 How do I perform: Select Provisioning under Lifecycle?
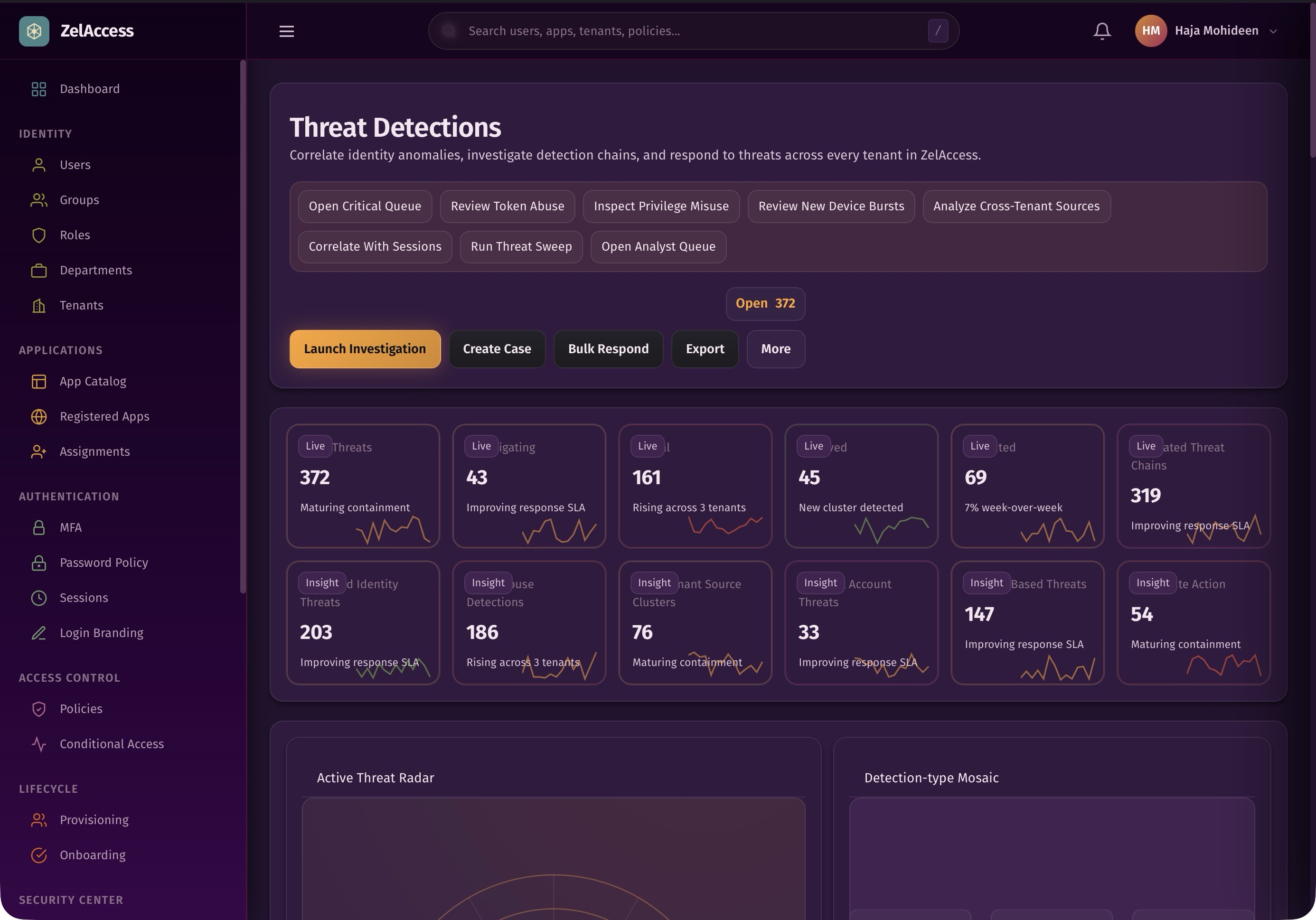94,820
